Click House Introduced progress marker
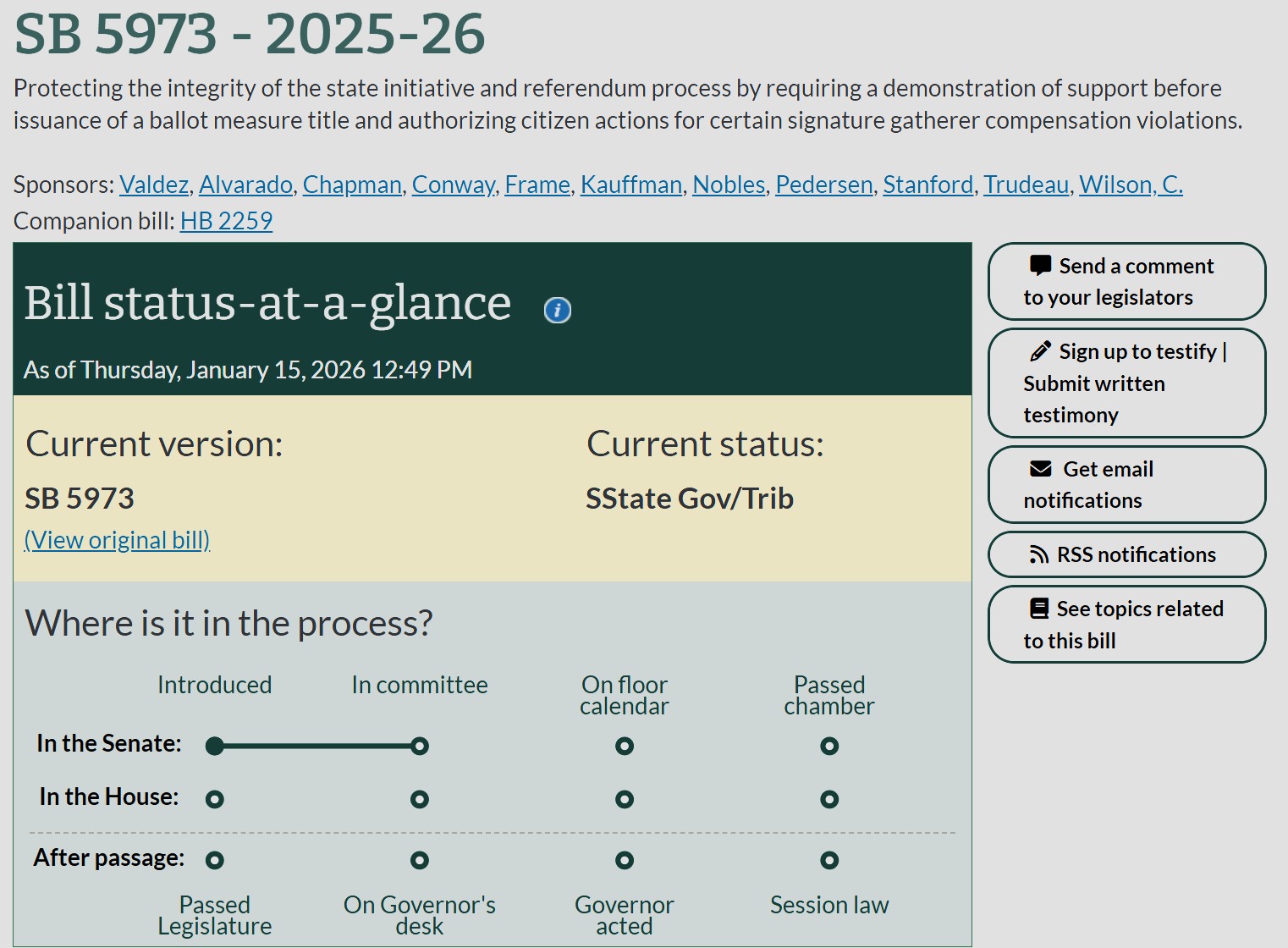 point(215,799)
